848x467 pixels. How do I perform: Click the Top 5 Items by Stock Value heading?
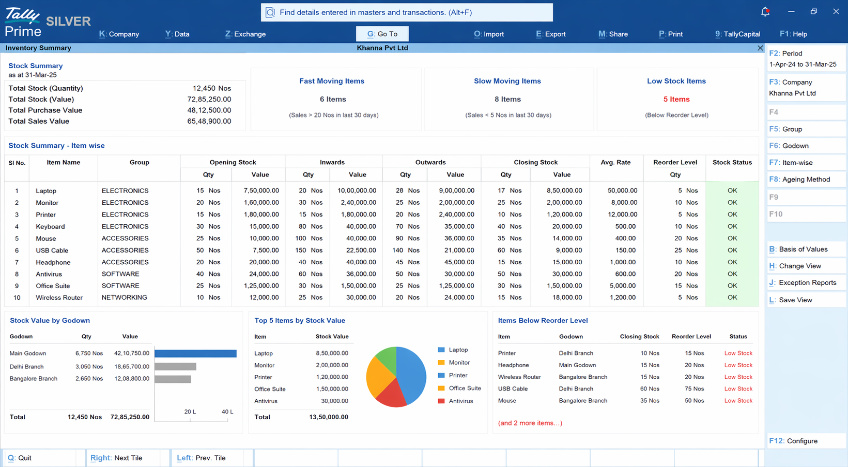tap(300, 321)
